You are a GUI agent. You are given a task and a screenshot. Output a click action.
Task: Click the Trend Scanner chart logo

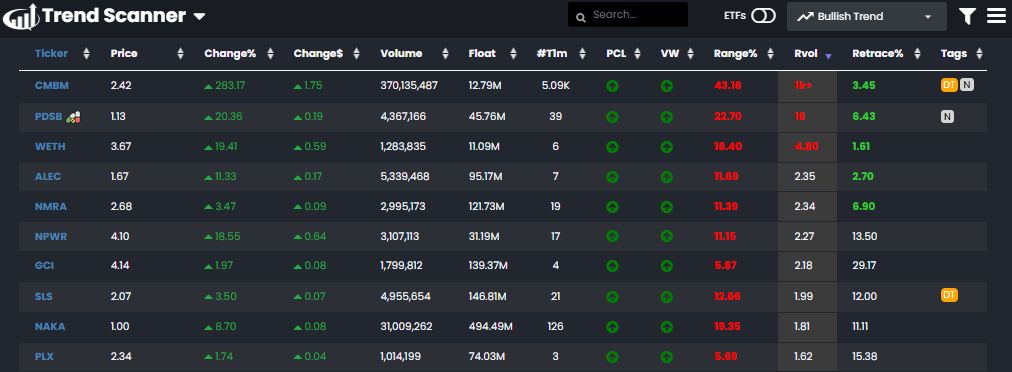click(21, 16)
